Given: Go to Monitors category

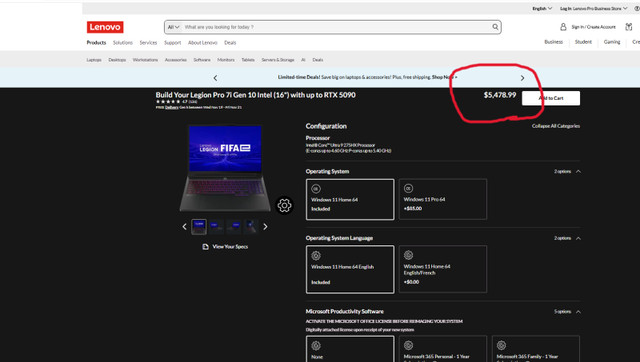Looking at the screenshot, I should (226, 60).
